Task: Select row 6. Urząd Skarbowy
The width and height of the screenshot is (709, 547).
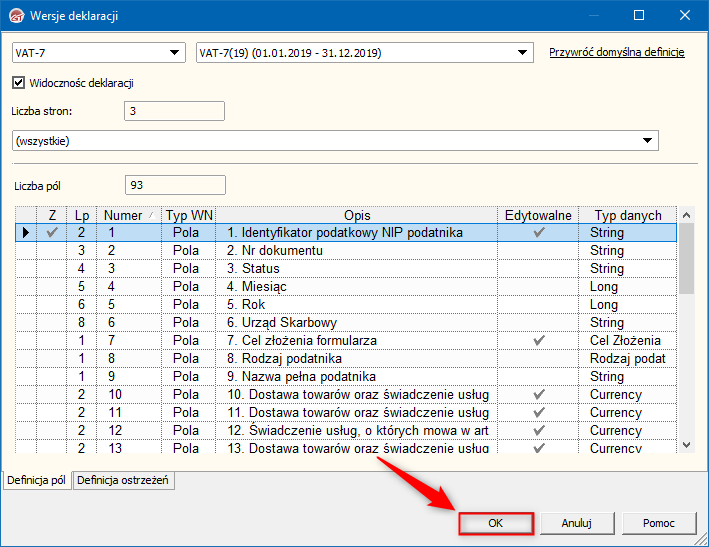Action: pos(357,323)
